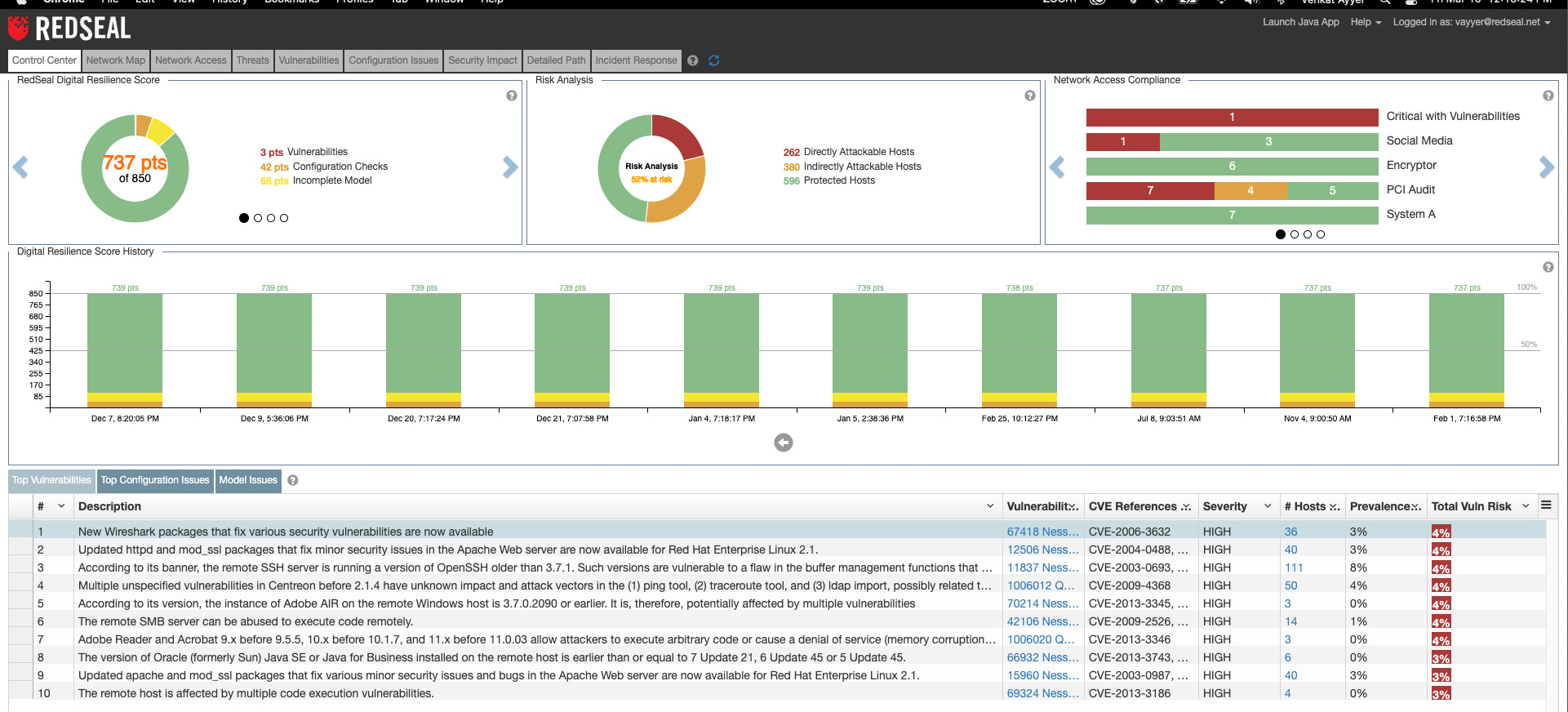Switch to Network Access tab
The image size is (1568, 712).
click(x=191, y=60)
